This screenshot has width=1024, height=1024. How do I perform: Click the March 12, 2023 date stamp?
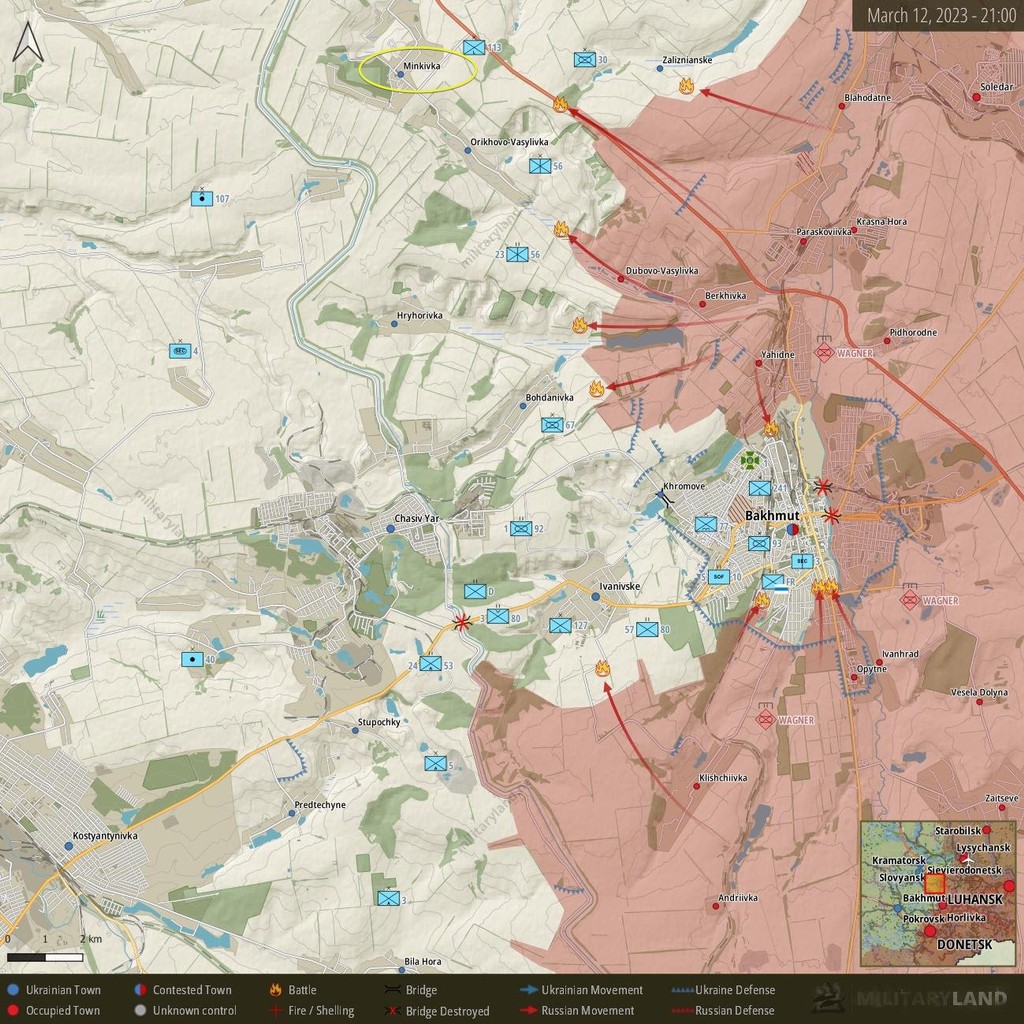(941, 16)
